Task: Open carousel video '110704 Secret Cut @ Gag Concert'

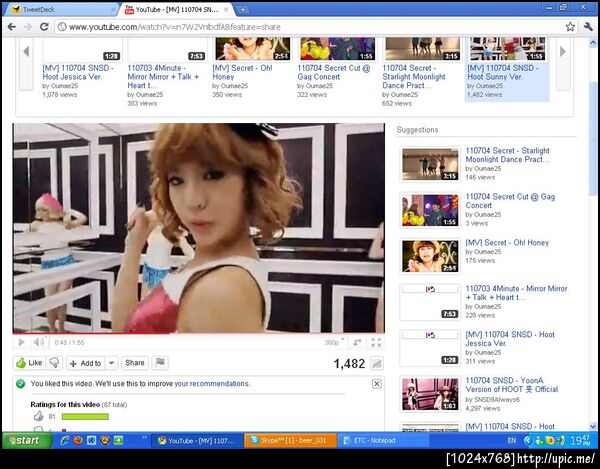Action: click(334, 72)
